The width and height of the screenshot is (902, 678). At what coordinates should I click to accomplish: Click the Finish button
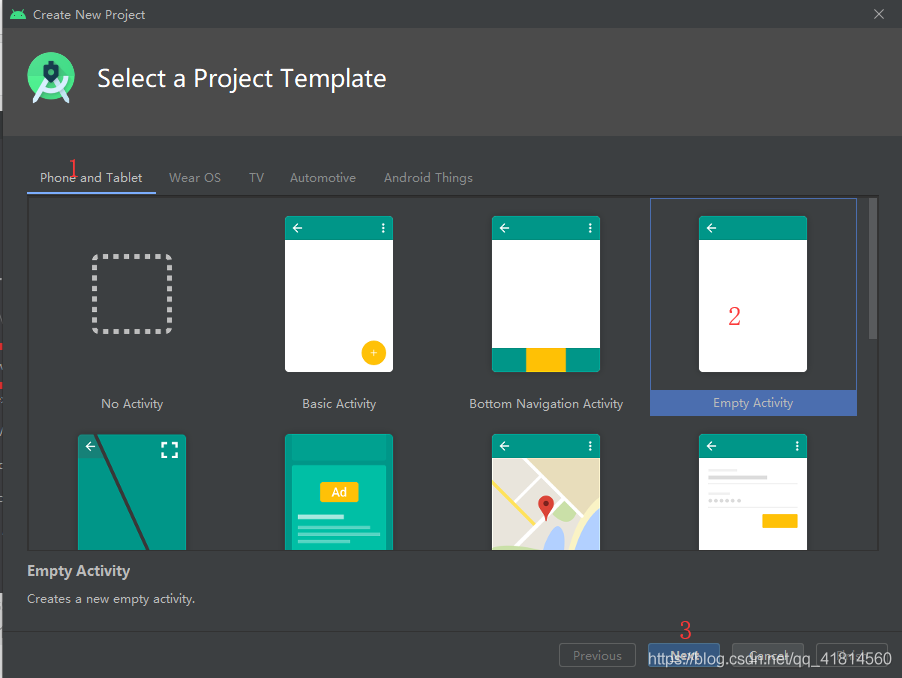tap(851, 655)
